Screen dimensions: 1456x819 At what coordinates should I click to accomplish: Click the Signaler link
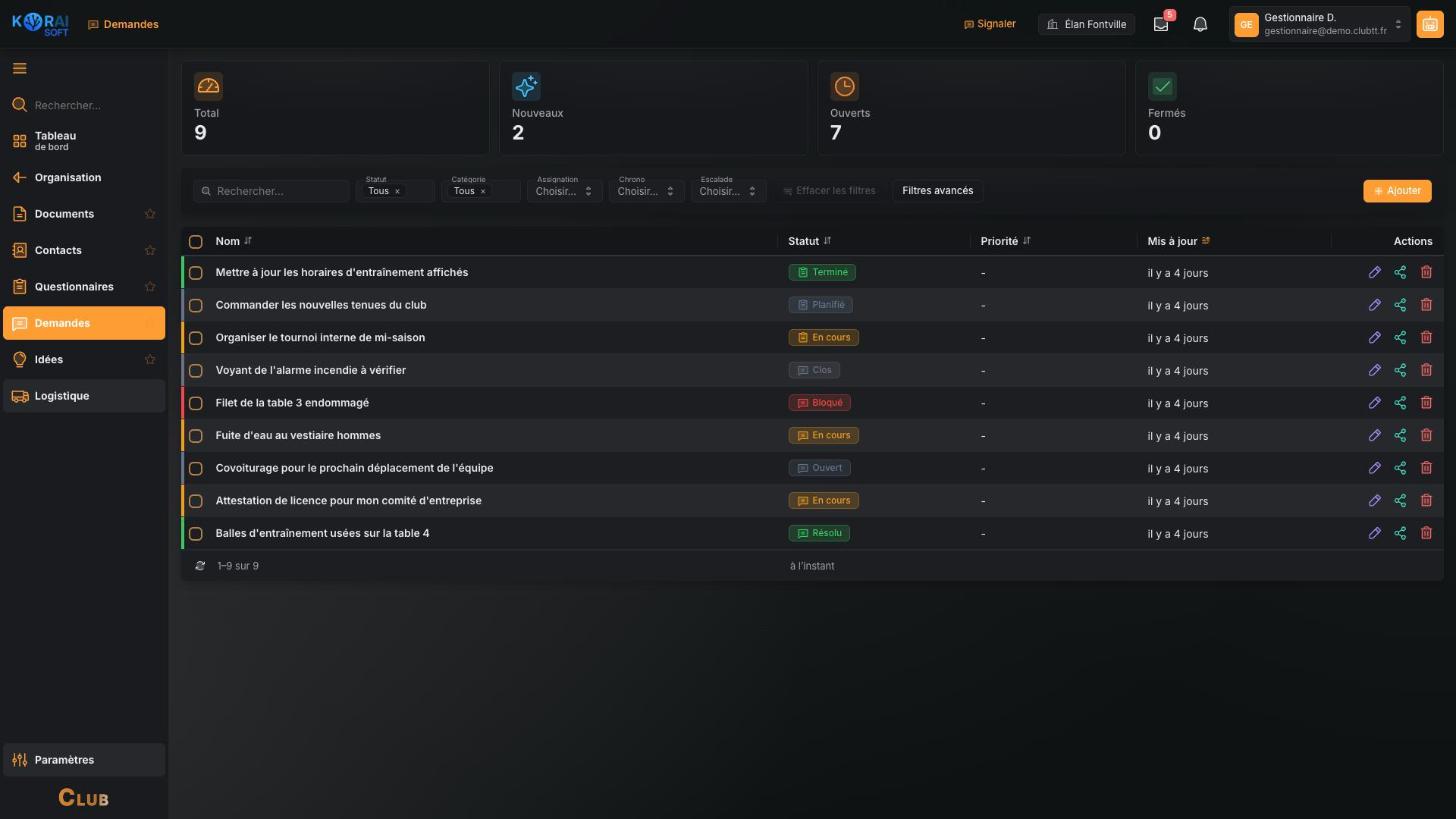coord(989,24)
